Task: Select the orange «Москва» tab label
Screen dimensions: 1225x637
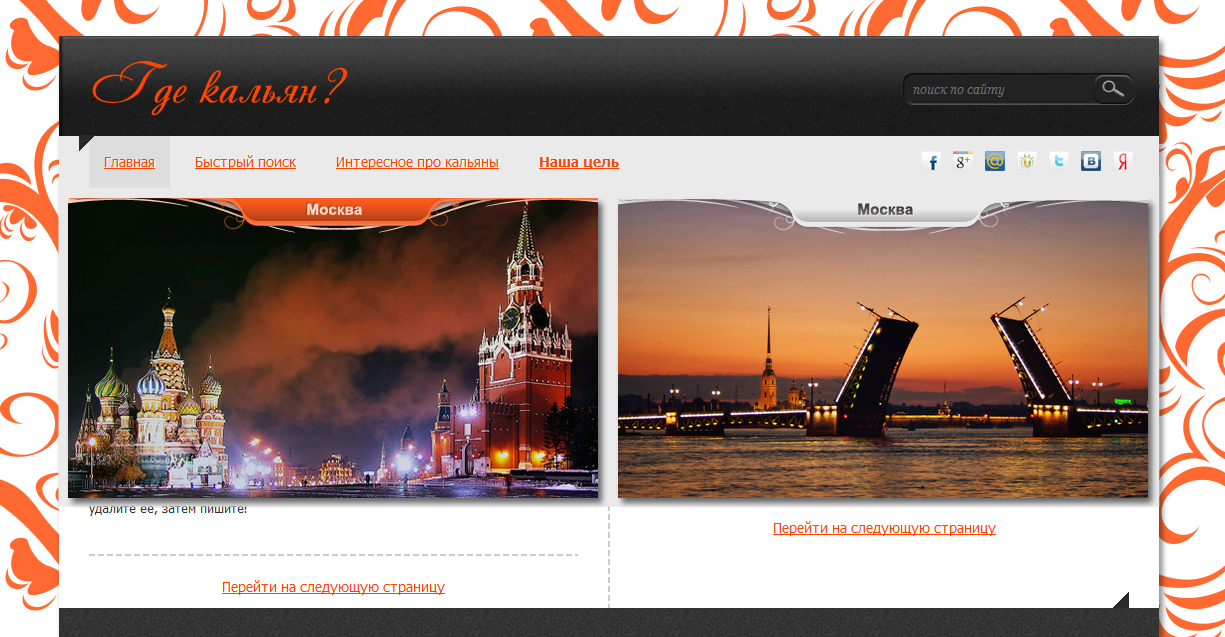Action: pos(334,210)
